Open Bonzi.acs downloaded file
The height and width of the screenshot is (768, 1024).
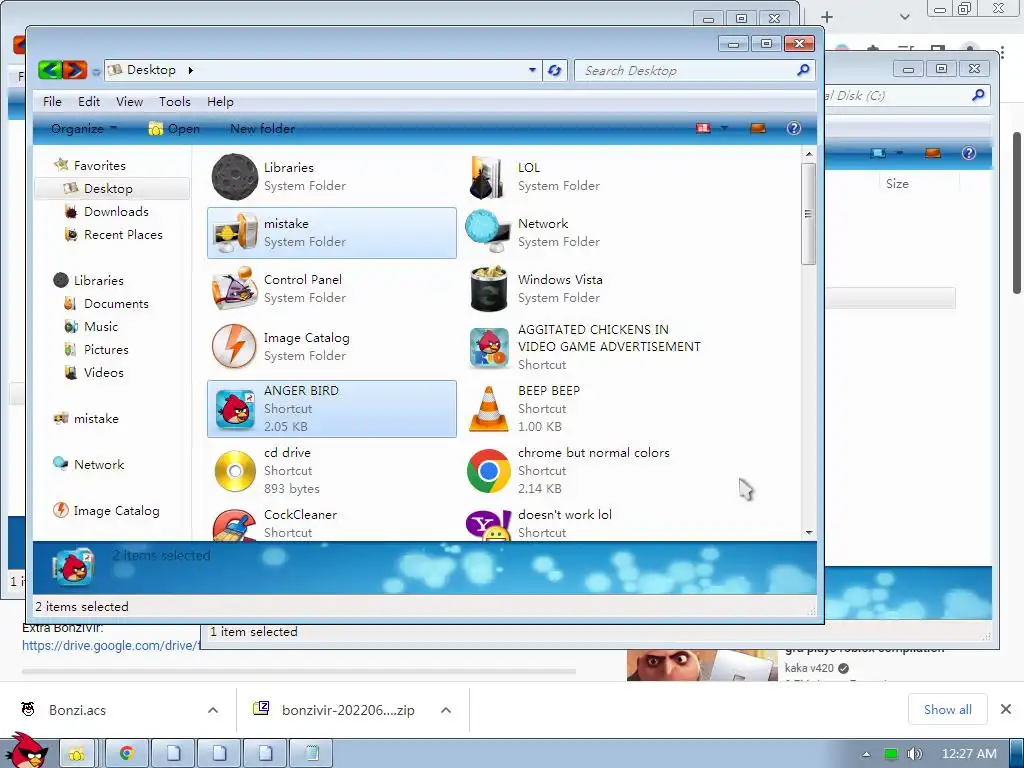point(77,710)
